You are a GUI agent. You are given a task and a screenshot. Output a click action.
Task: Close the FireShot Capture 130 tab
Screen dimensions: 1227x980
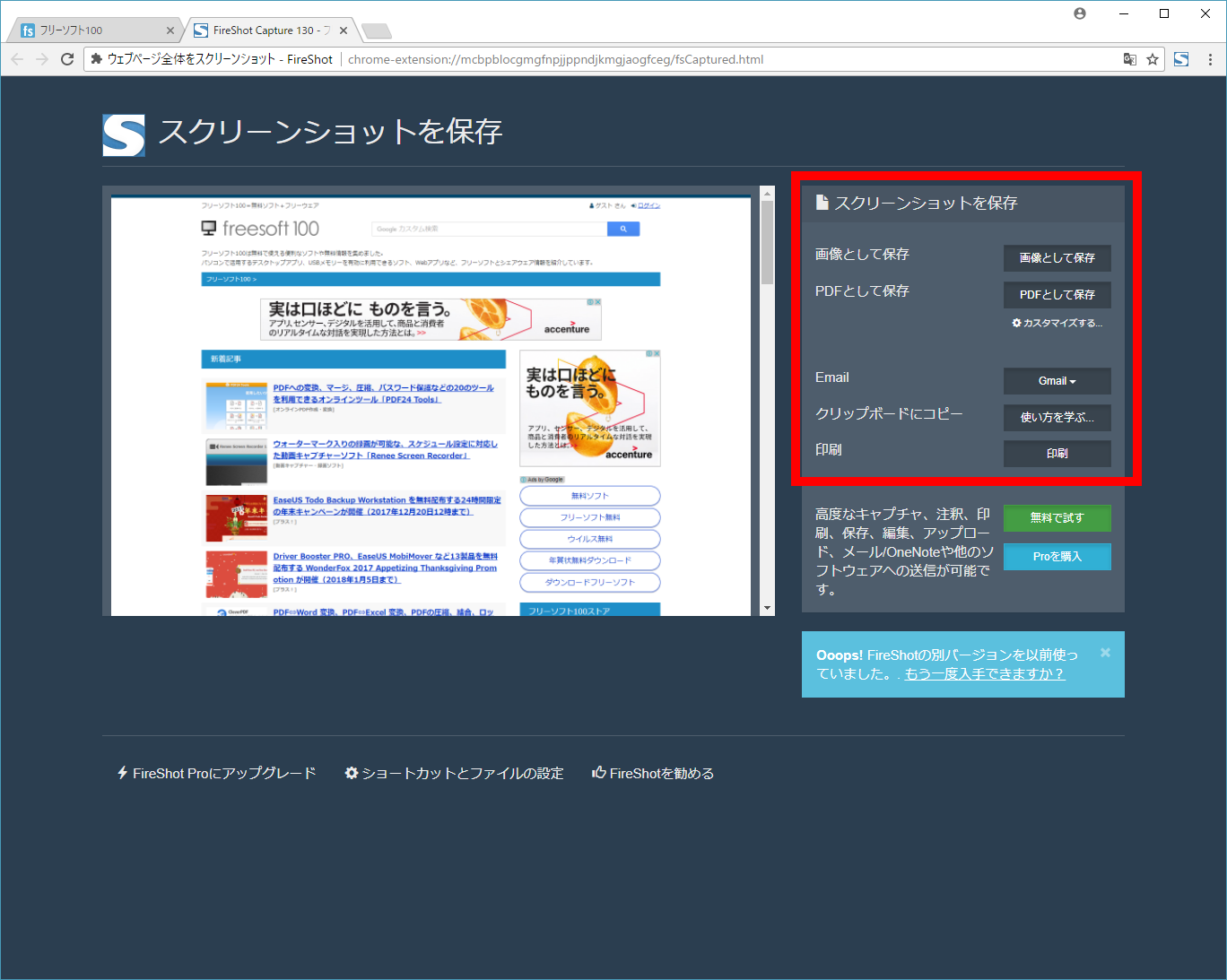click(x=343, y=30)
